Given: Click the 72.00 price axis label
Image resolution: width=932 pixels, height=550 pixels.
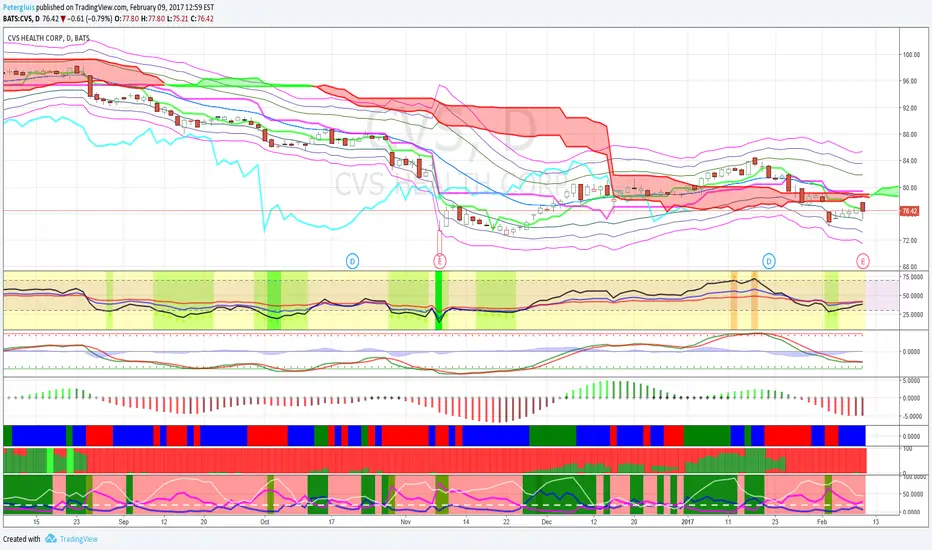Looking at the screenshot, I should point(910,241).
